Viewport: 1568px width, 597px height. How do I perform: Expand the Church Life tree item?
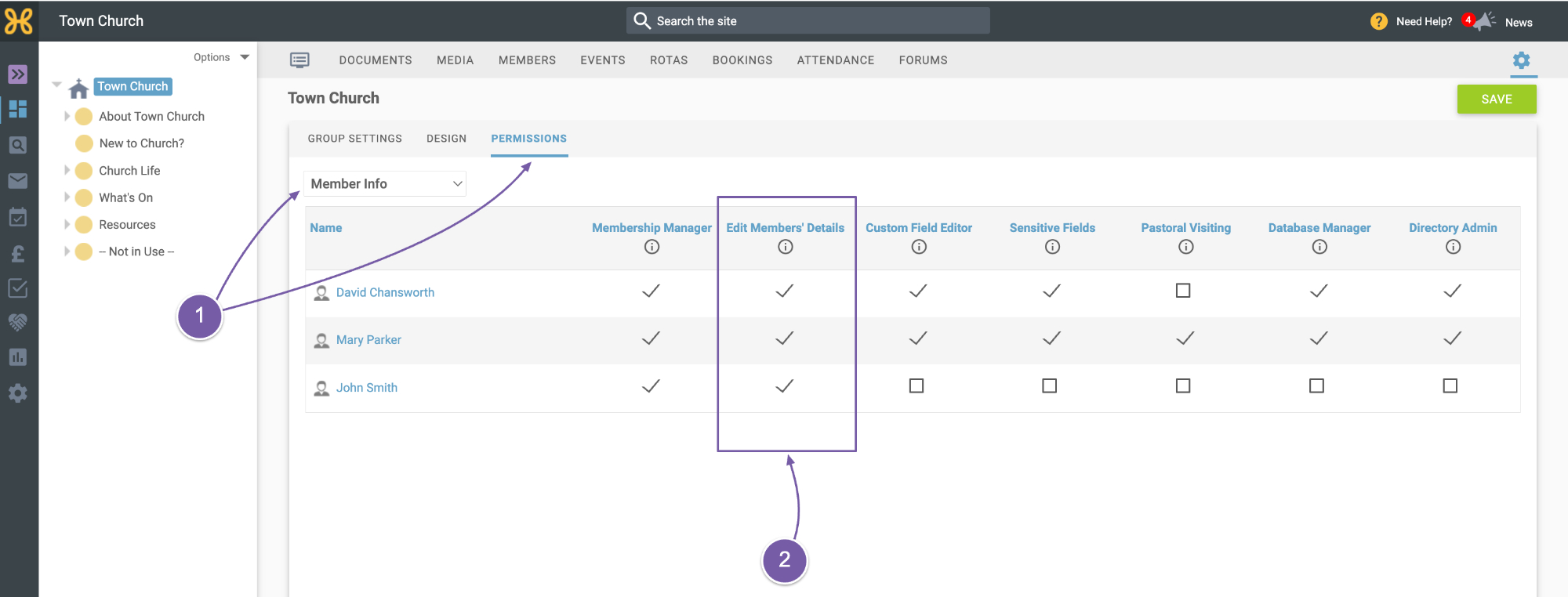[67, 170]
